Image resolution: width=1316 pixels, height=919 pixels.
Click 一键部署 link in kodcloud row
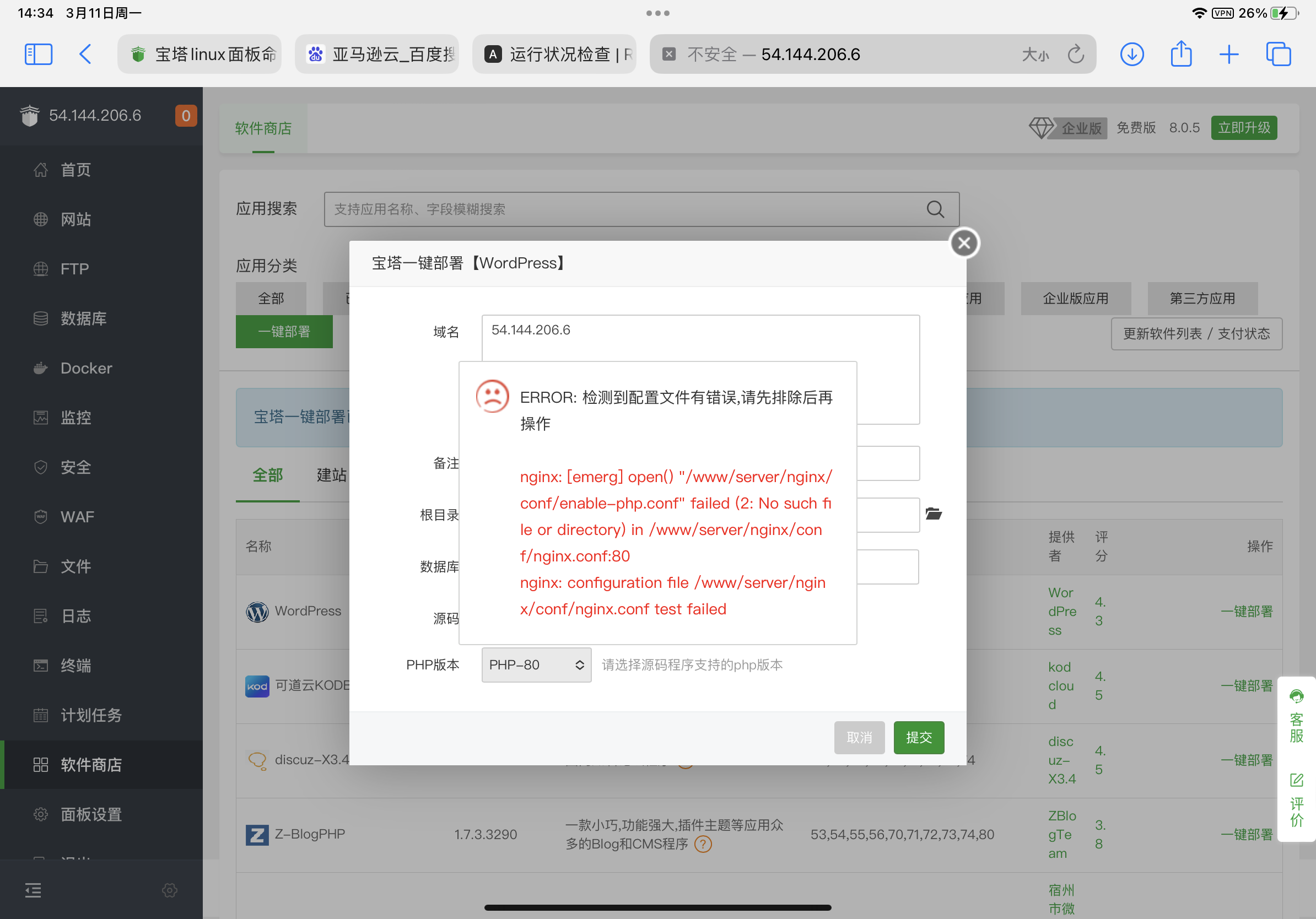point(1246,686)
